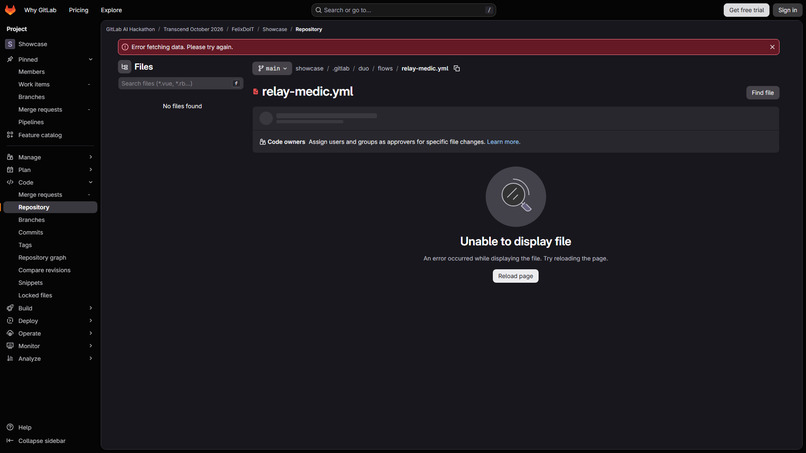
Task: Click the Manage section icon
Action: point(10,157)
